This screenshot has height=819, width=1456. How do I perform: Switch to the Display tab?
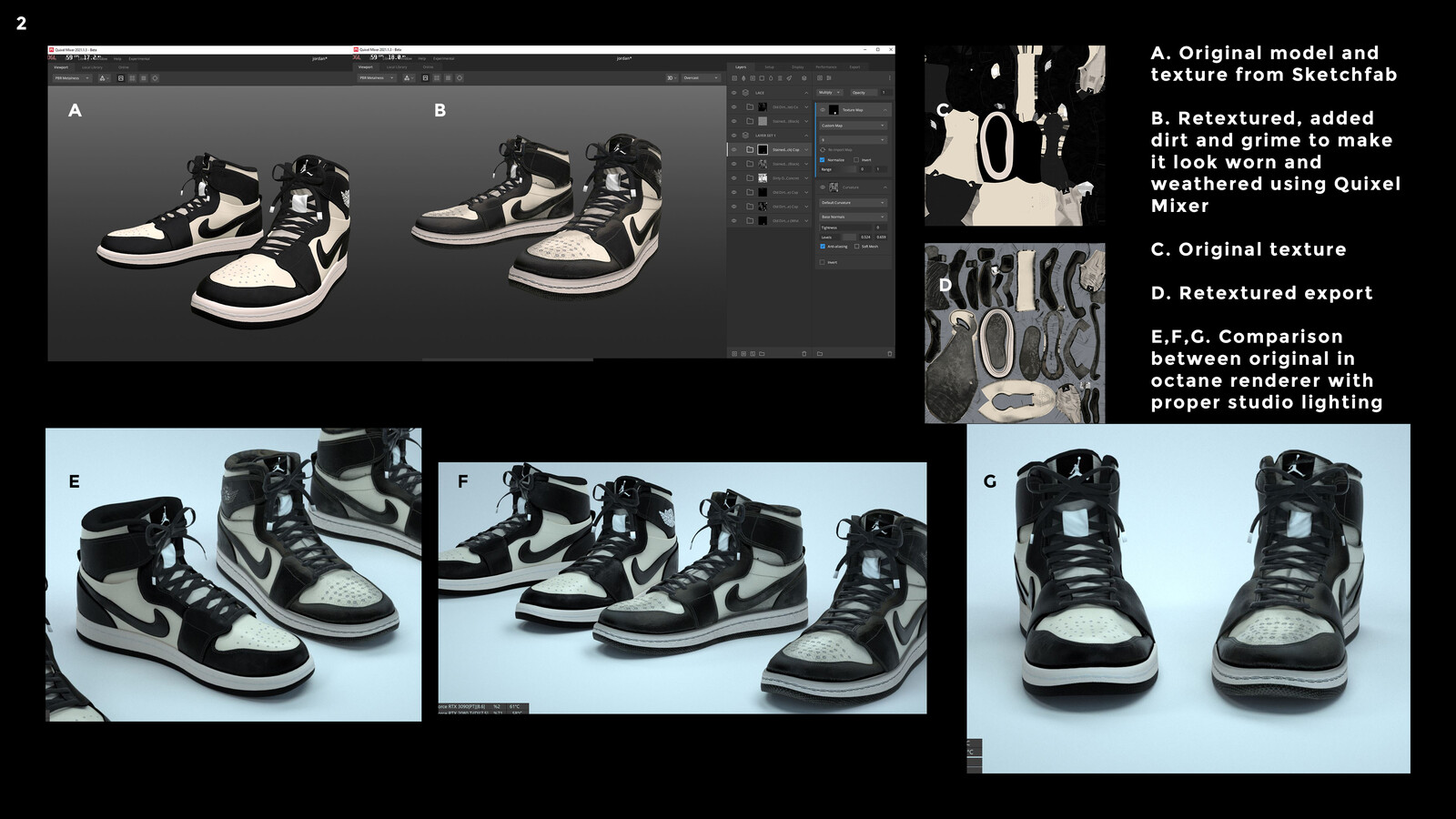798,67
